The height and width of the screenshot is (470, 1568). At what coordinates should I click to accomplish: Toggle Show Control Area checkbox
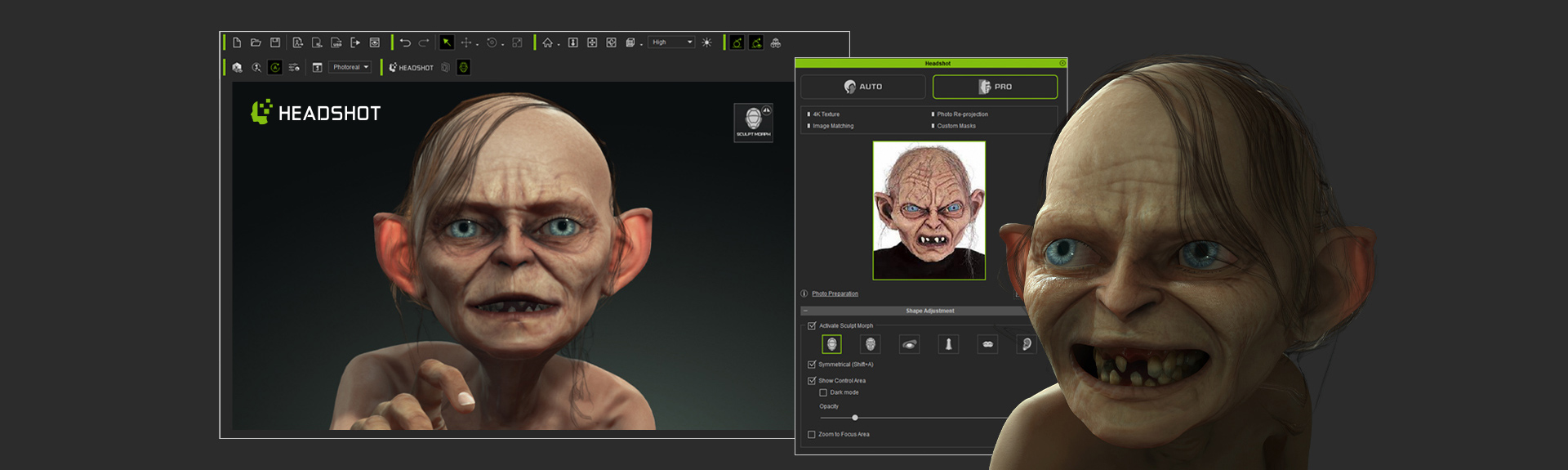(812, 381)
